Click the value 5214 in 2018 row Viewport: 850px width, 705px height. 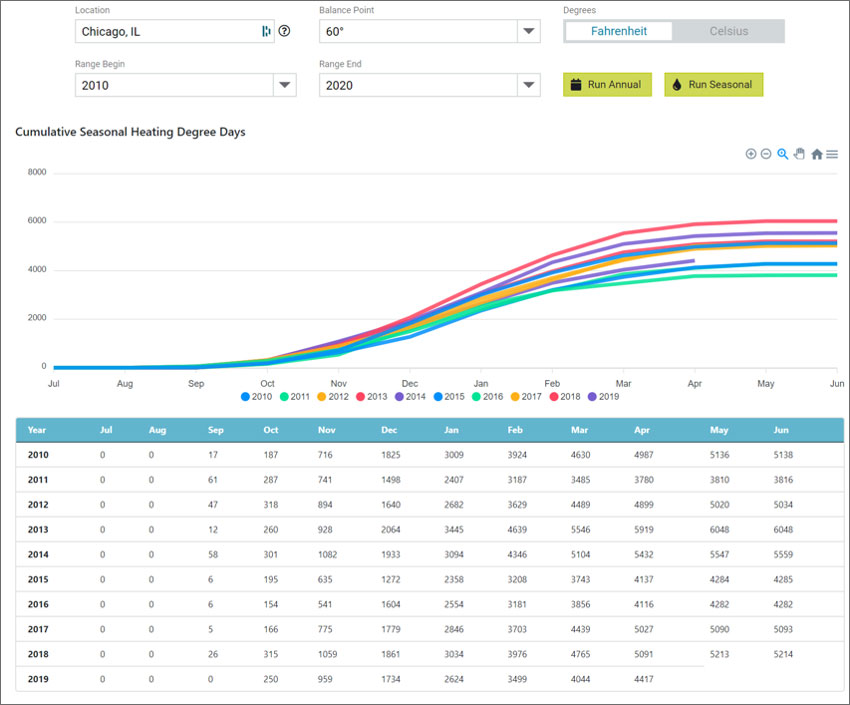[783, 655]
